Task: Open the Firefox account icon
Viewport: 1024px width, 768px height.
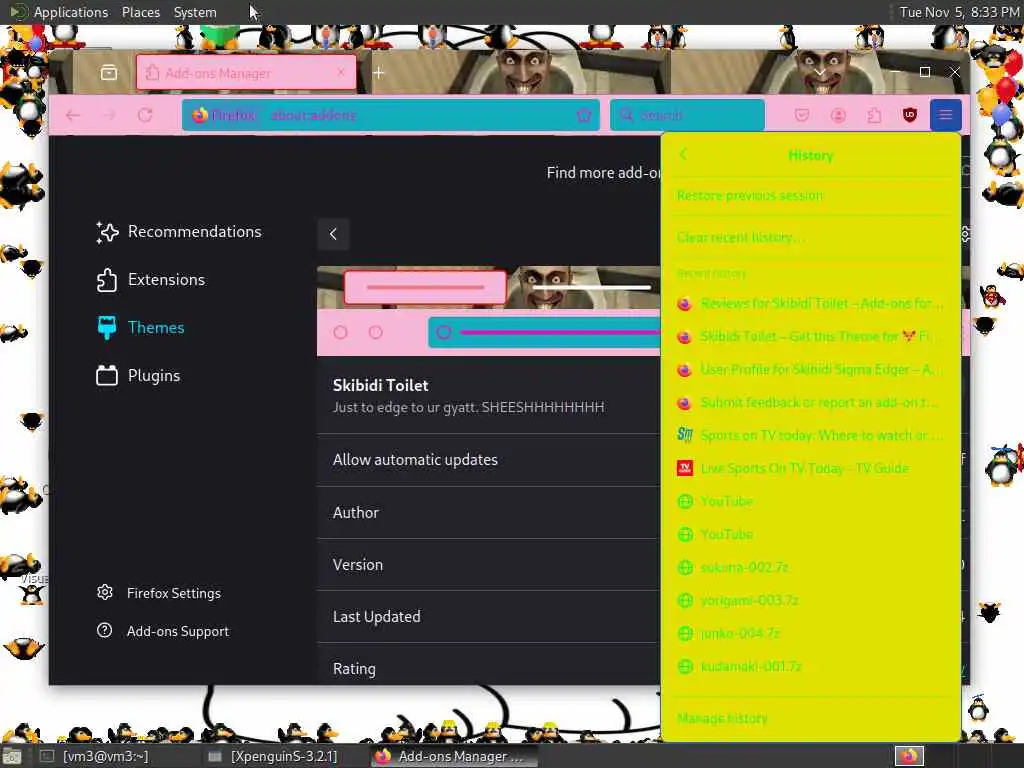Action: pyautogui.click(x=838, y=116)
